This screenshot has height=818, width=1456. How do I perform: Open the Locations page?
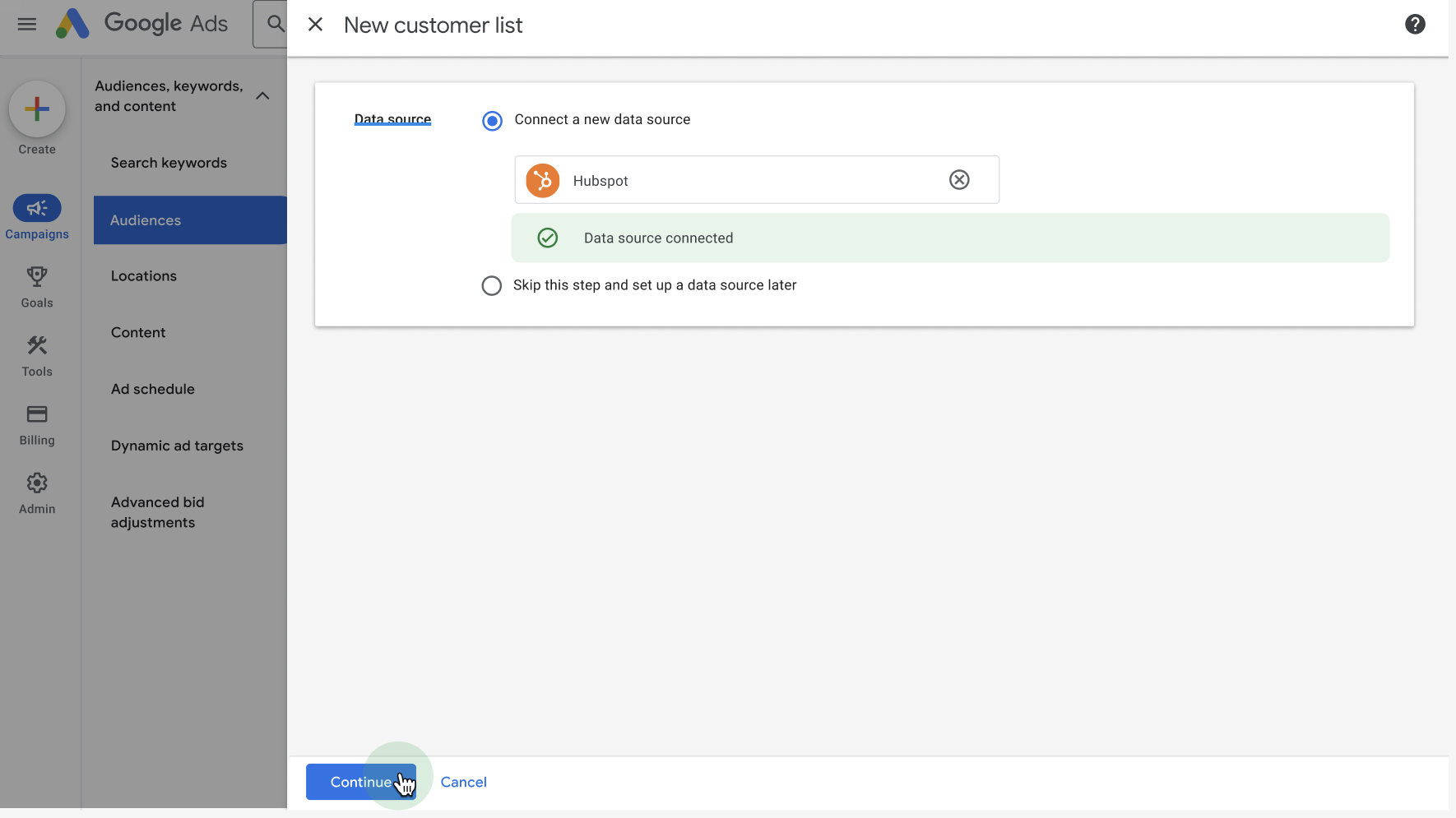point(144,275)
